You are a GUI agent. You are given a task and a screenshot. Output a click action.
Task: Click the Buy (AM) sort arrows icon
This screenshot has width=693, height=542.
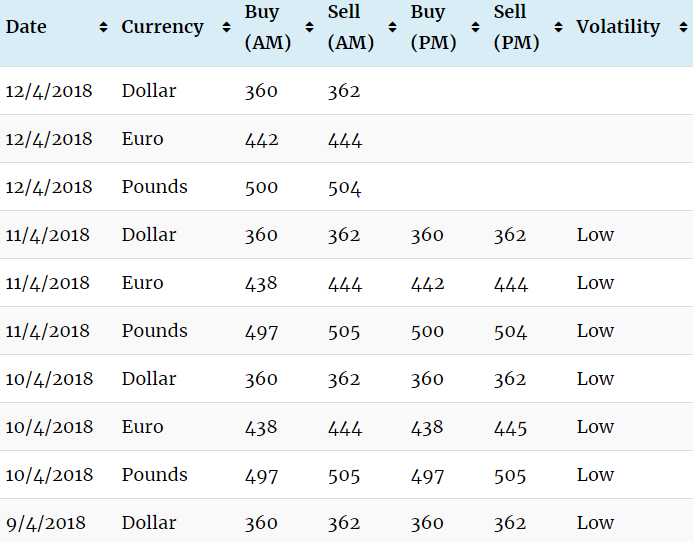[x=309, y=28]
